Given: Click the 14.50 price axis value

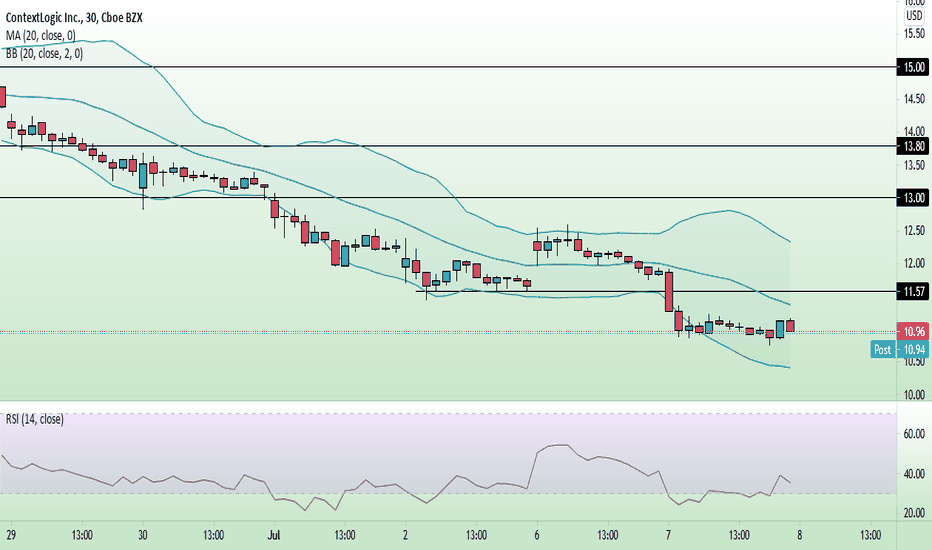Looking at the screenshot, I should point(914,99).
